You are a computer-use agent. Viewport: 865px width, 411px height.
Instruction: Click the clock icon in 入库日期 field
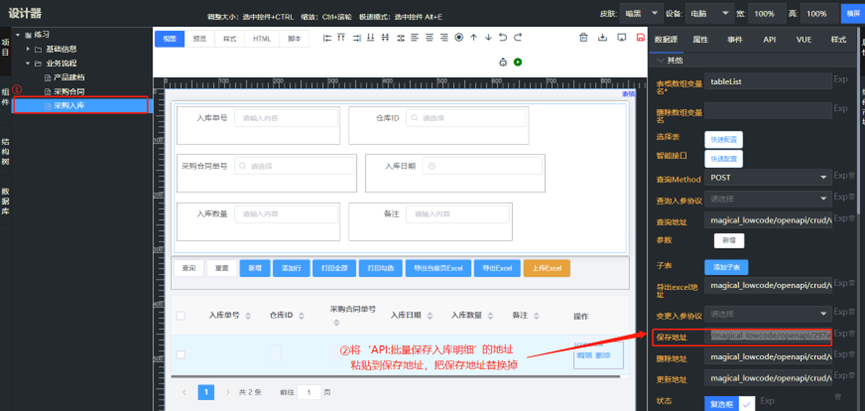point(431,166)
